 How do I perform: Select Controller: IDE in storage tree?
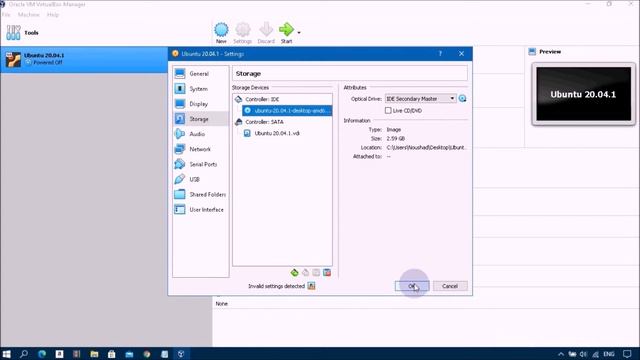262,100
